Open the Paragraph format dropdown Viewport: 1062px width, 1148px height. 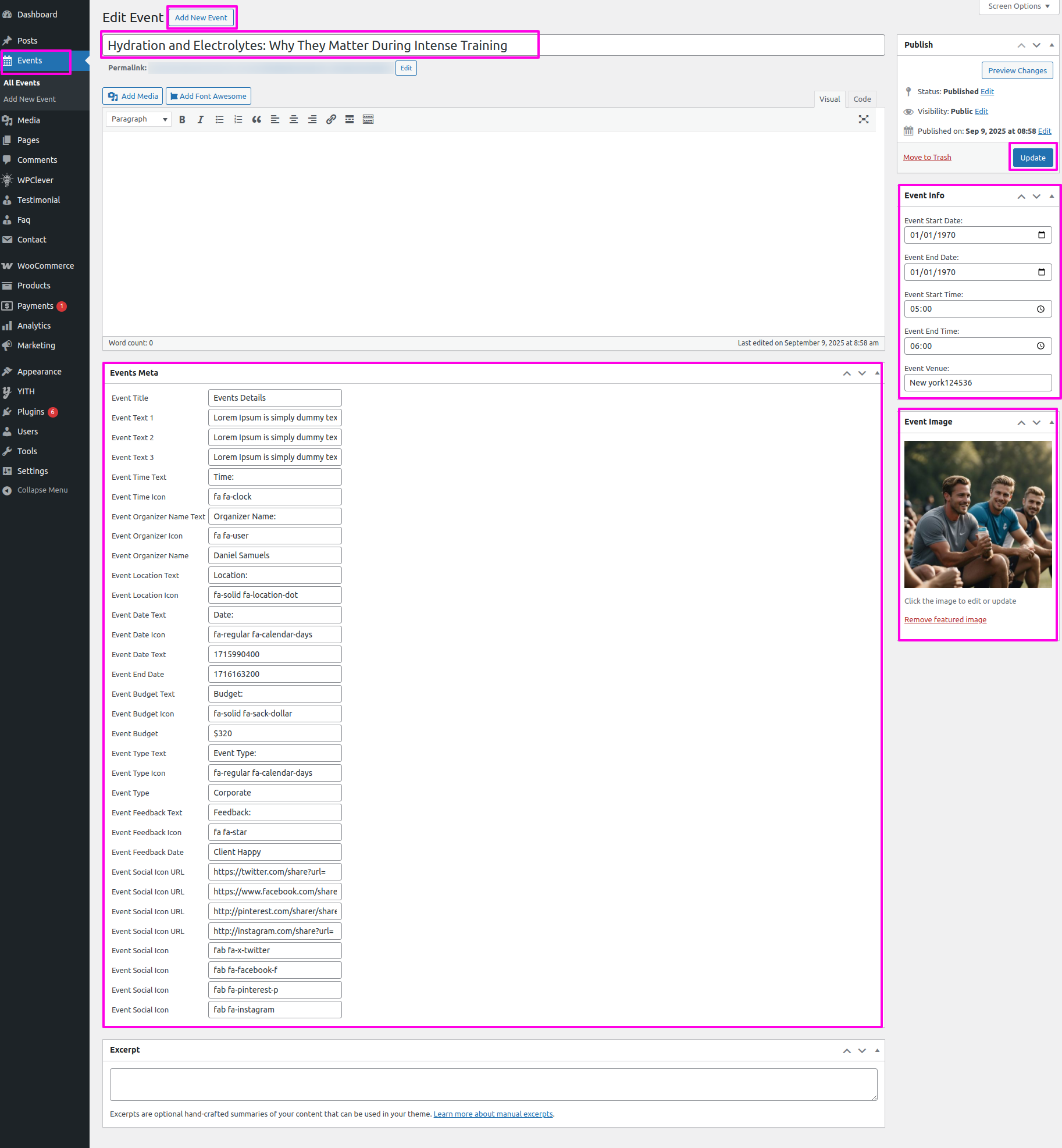tap(139, 119)
